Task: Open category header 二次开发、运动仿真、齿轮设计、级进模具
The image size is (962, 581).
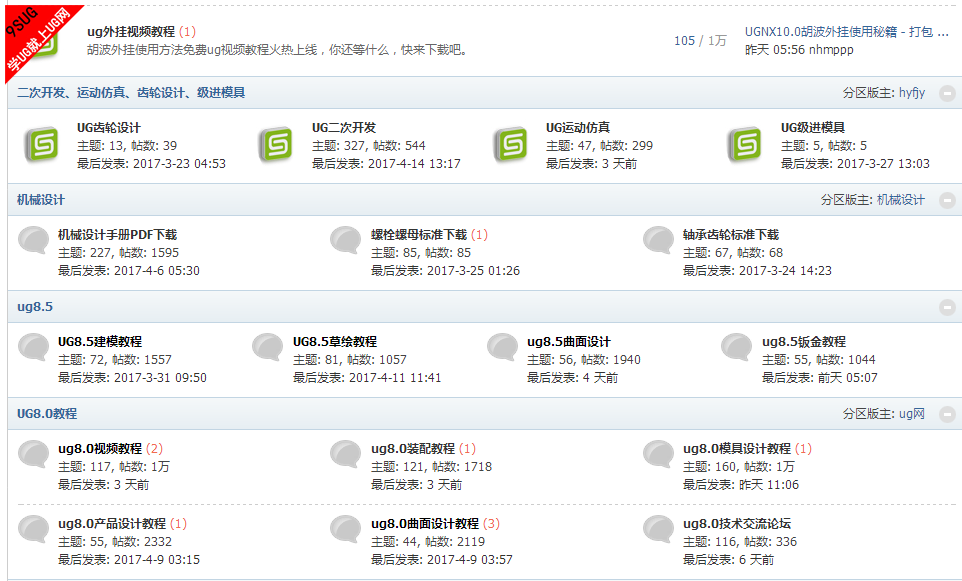Action: pos(131,93)
